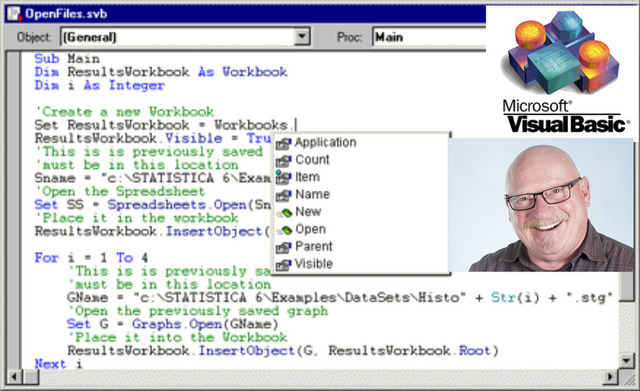The height and width of the screenshot is (391, 640).
Task: Click the photo of the smiling man
Action: [541, 205]
